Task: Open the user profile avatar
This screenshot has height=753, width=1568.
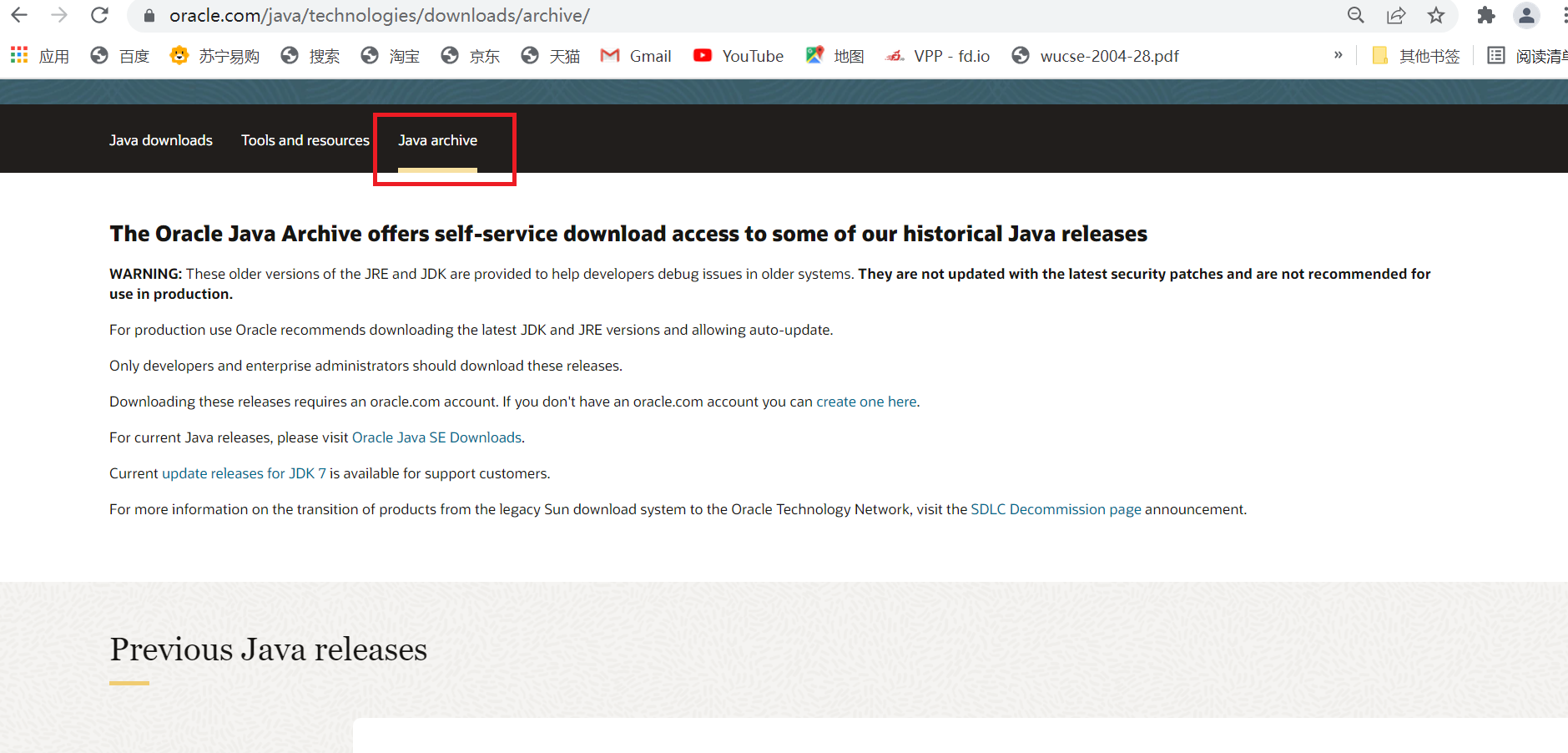Action: [1526, 15]
